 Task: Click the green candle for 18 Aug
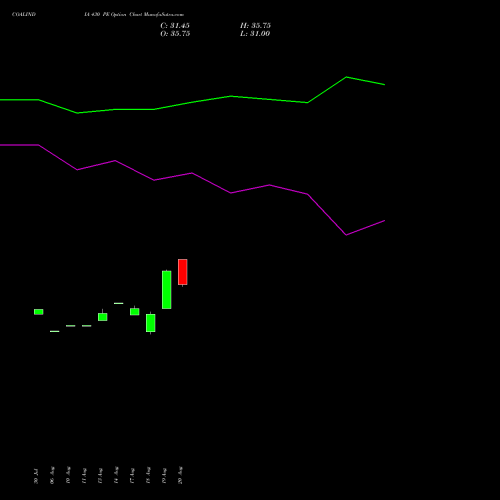point(151,323)
